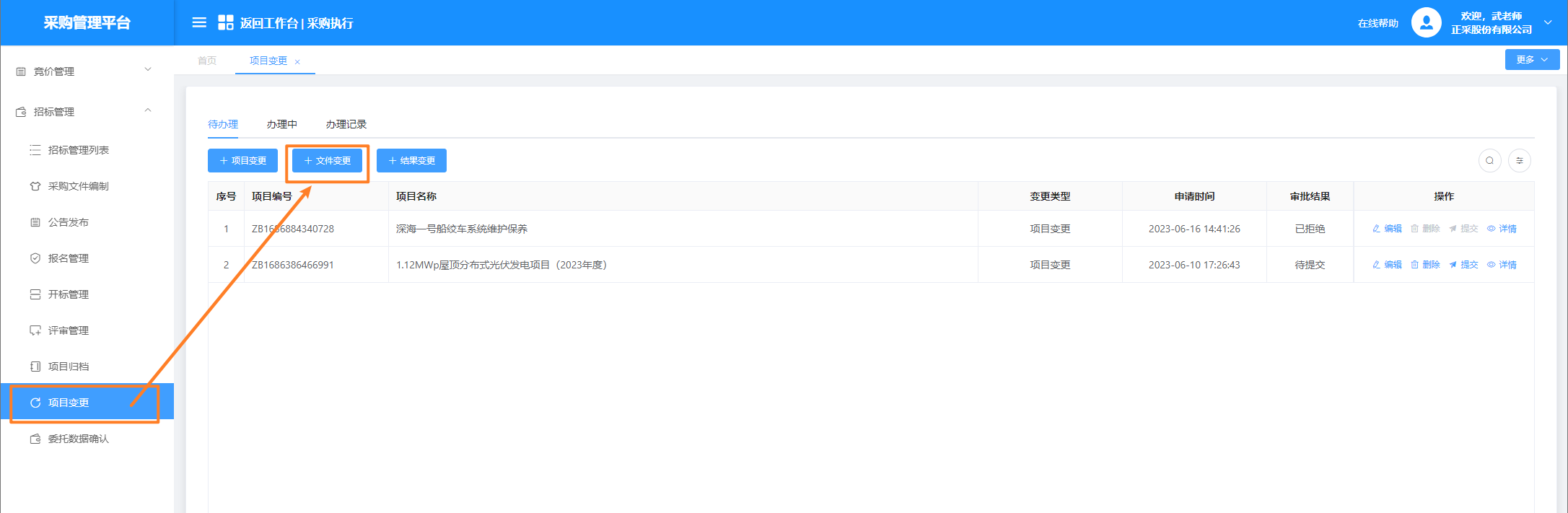Close the 项目变更 tab with x icon

(297, 62)
